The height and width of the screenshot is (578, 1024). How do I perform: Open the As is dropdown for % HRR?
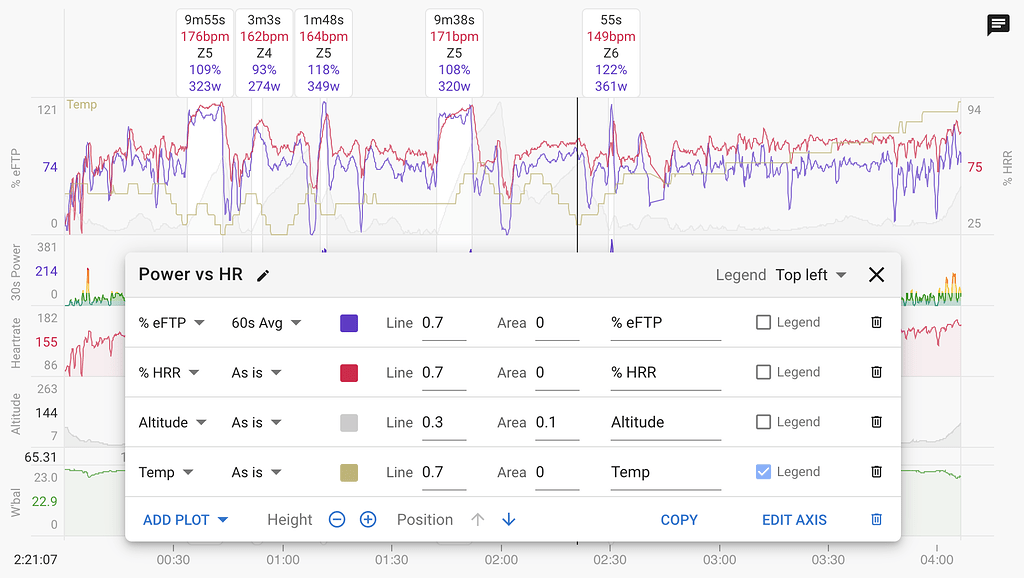tap(256, 372)
